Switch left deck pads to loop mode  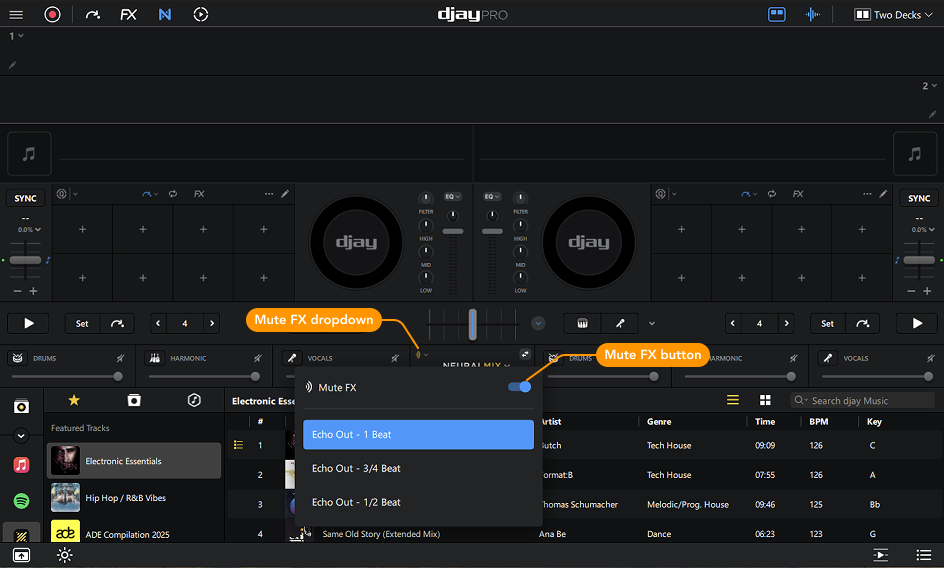tap(173, 194)
